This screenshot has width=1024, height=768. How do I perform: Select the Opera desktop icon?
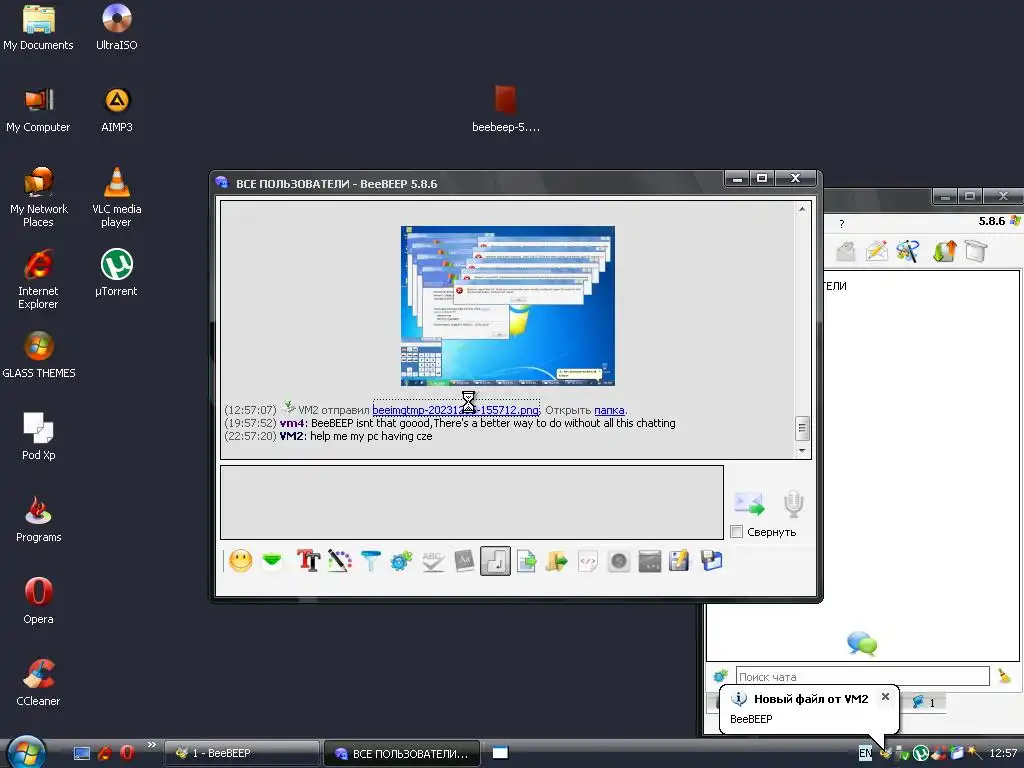click(x=38, y=601)
